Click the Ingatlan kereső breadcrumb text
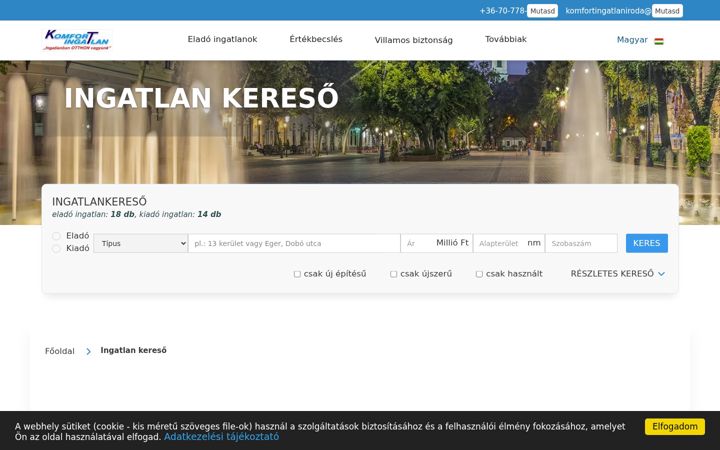Viewport: 720px width, 450px height. tap(134, 350)
